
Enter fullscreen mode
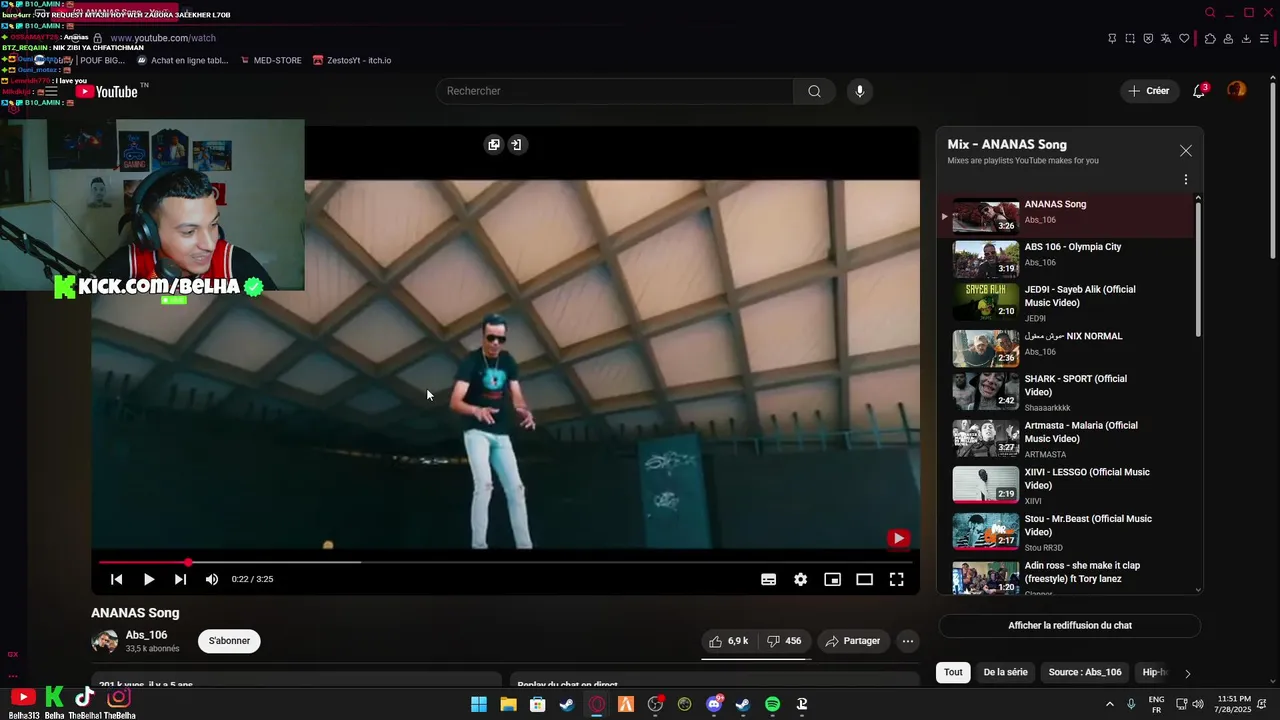tap(896, 579)
